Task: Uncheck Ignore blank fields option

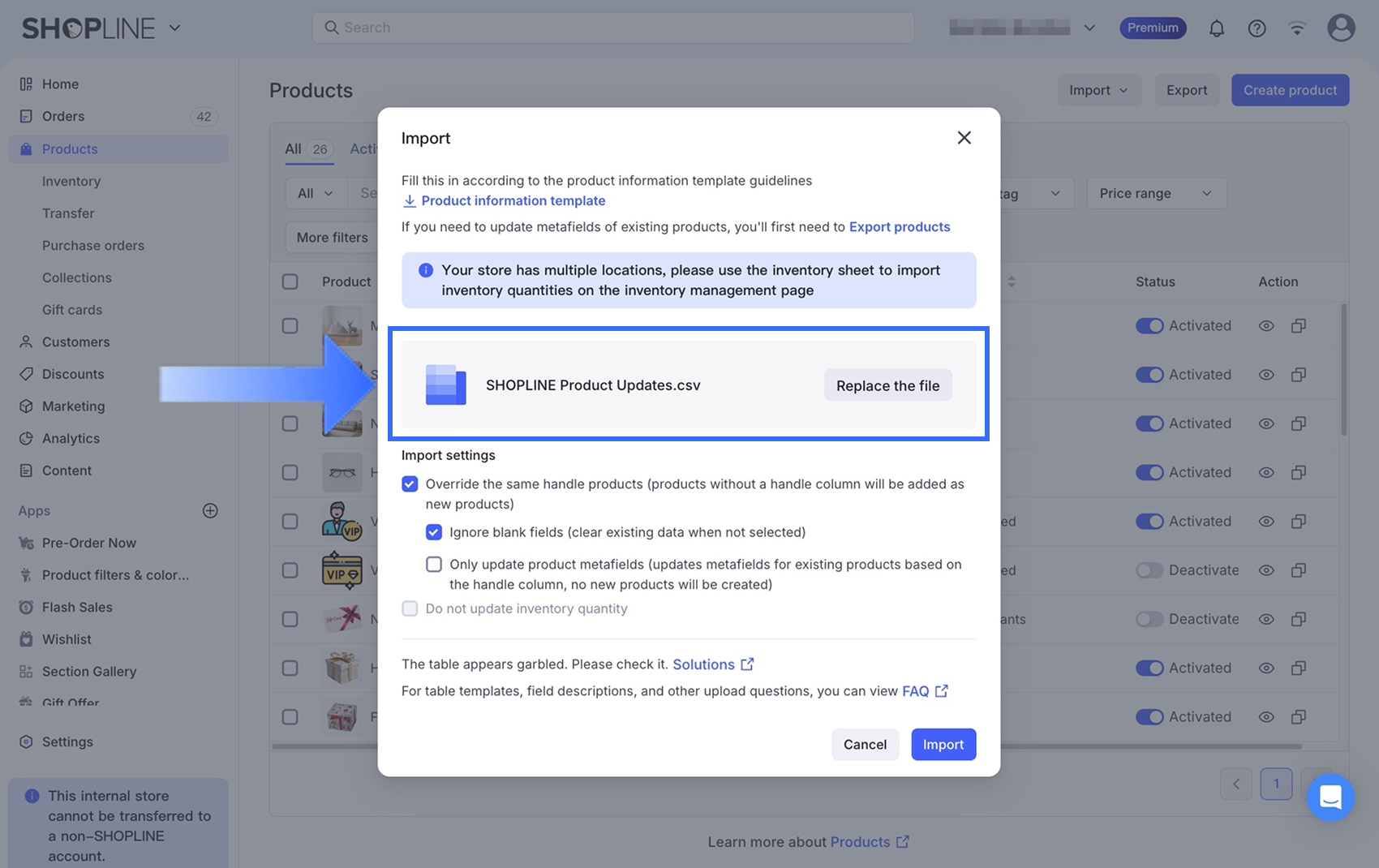Action: coord(434,532)
